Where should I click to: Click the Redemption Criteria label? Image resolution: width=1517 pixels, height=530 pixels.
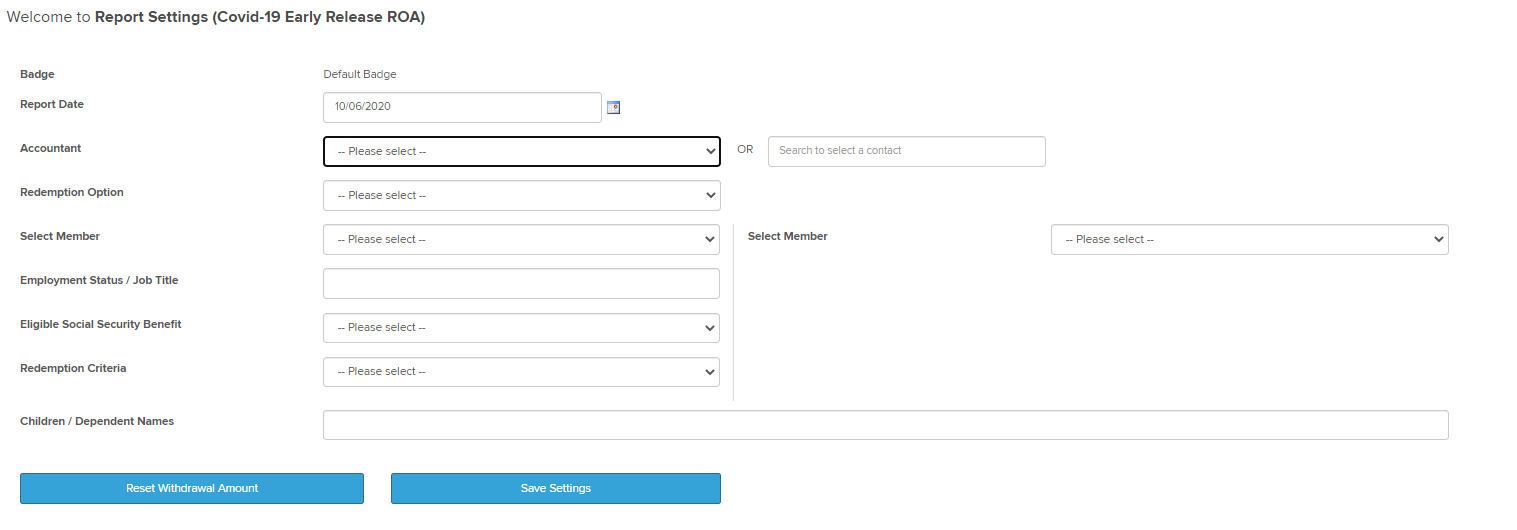pos(73,368)
